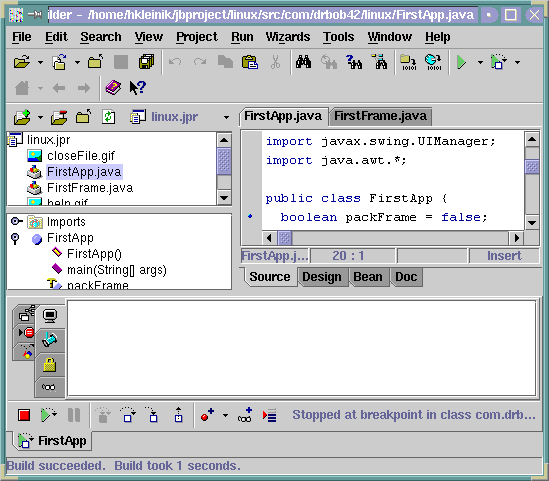Click the Open file folder icon
This screenshot has width=549, height=481.
[22, 62]
